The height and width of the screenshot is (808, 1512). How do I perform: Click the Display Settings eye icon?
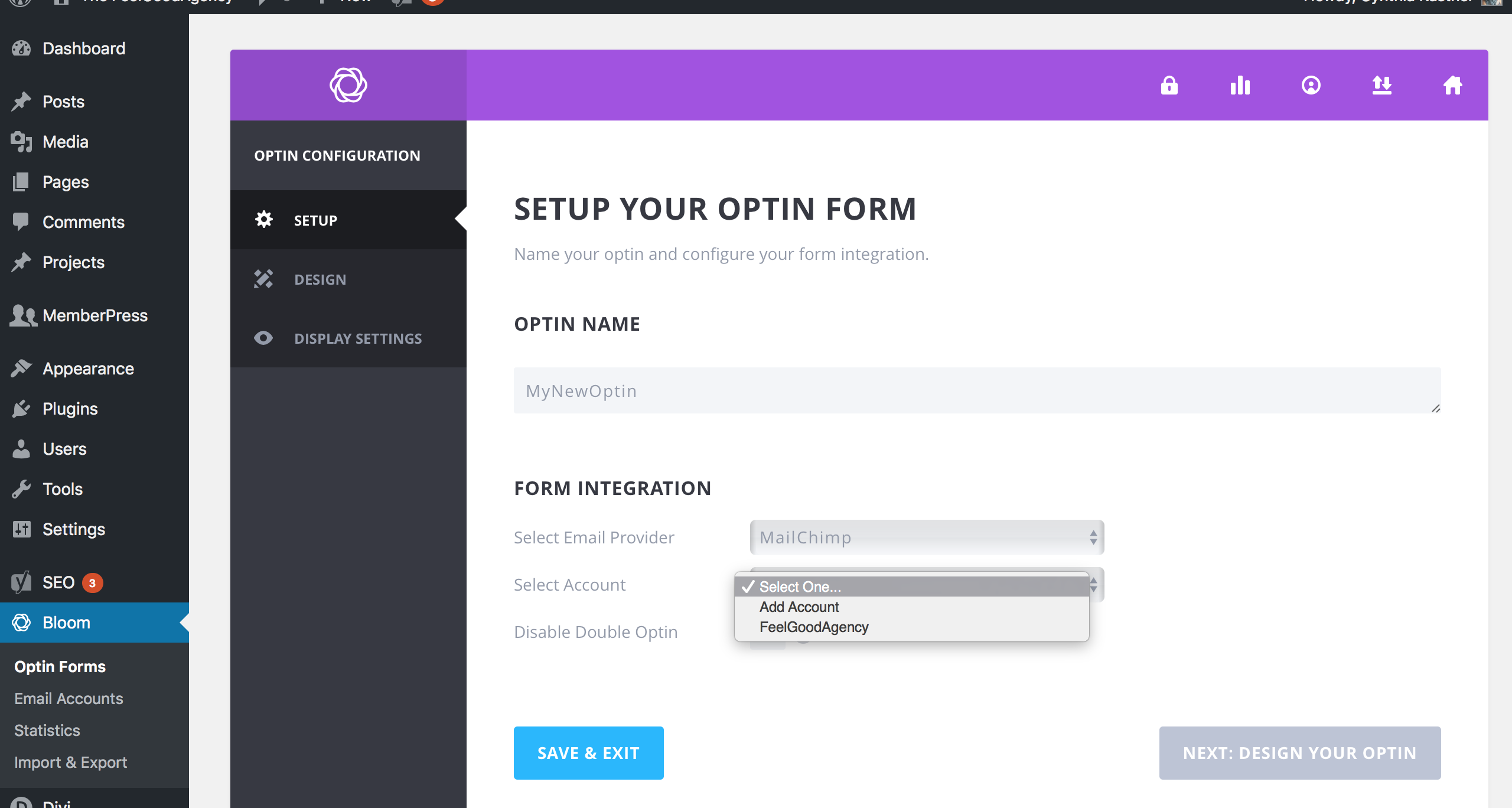[263, 338]
